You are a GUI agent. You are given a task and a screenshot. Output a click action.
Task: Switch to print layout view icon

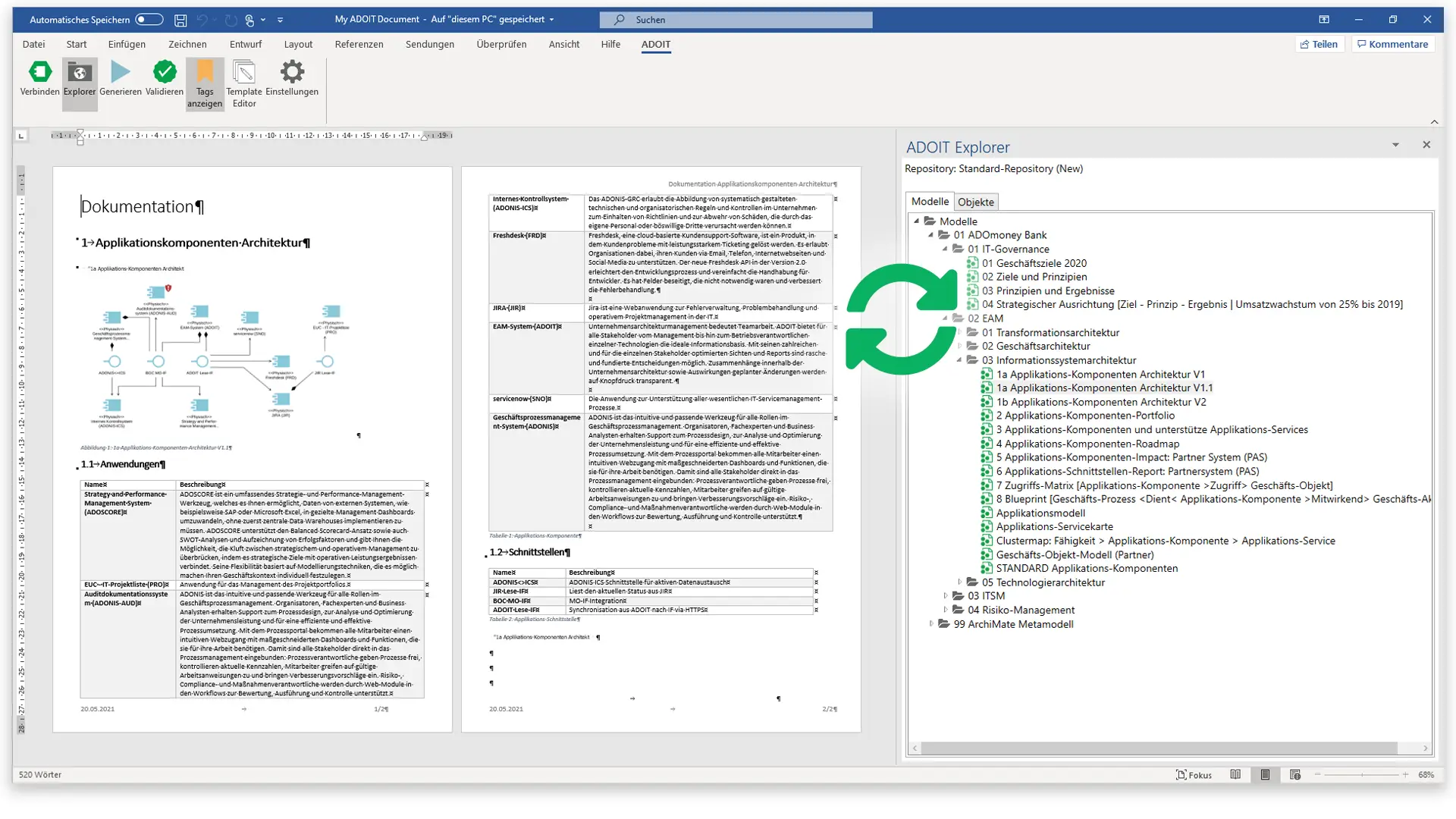tap(1265, 775)
